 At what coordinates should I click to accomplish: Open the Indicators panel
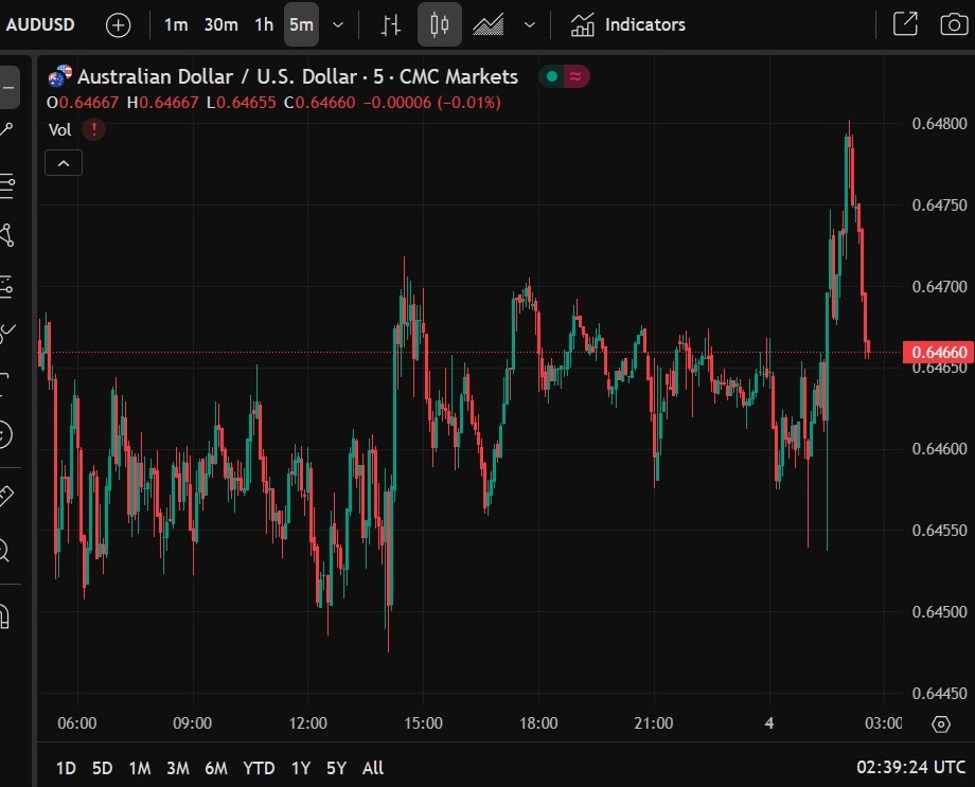(x=627, y=24)
